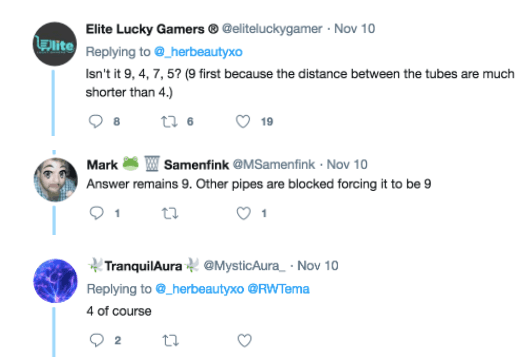Open Nov 10 timestamp on Mark's tweet
Viewport: 524px width, 362px height.
click(x=347, y=164)
